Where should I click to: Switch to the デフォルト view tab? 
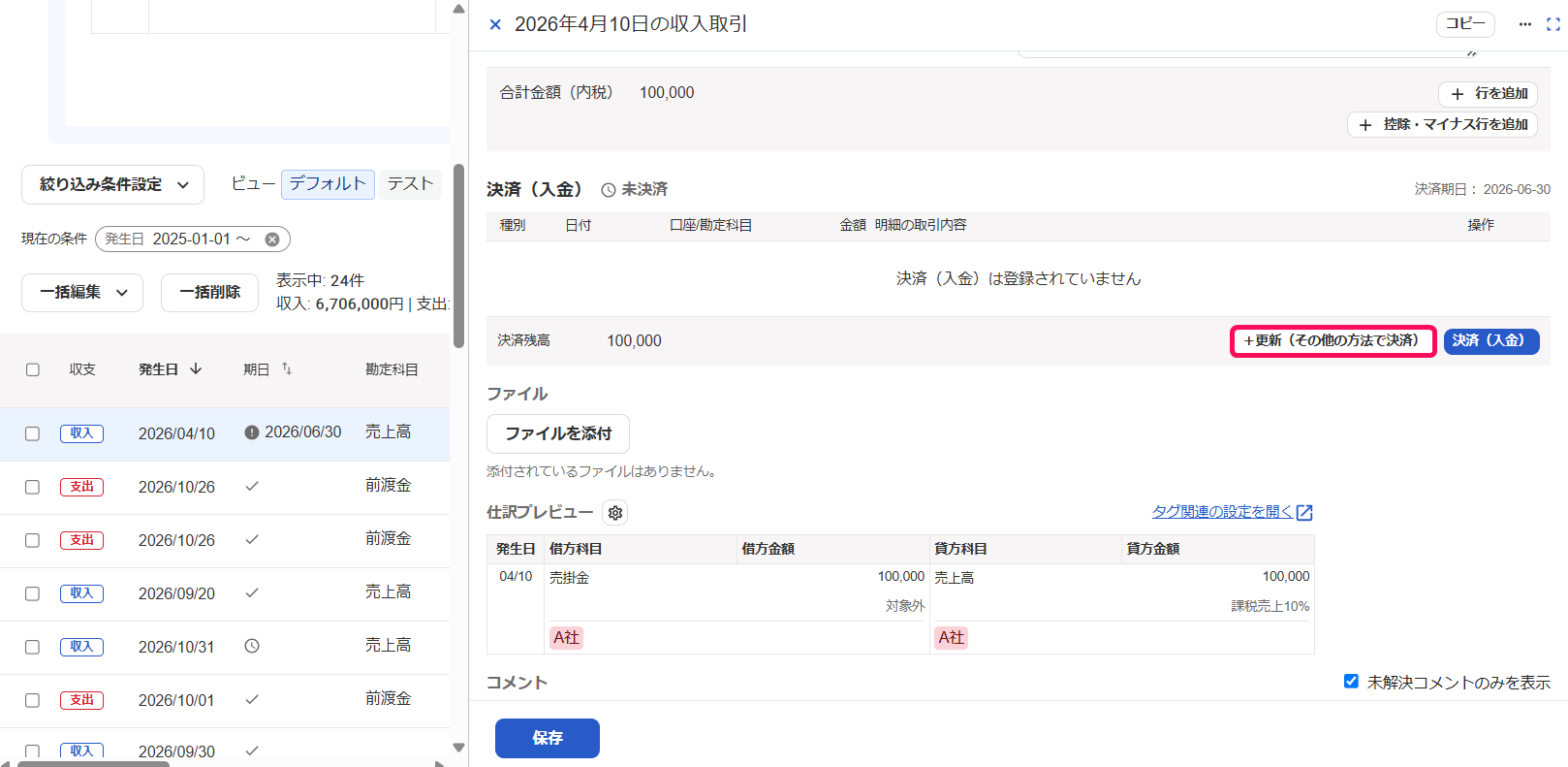click(328, 183)
